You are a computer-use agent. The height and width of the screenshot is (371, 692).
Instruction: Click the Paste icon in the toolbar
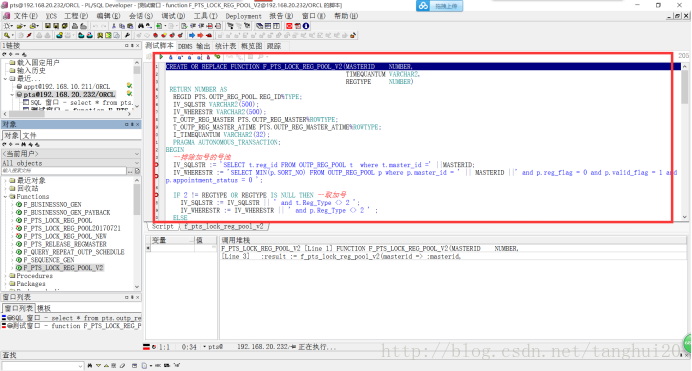click(x=130, y=26)
